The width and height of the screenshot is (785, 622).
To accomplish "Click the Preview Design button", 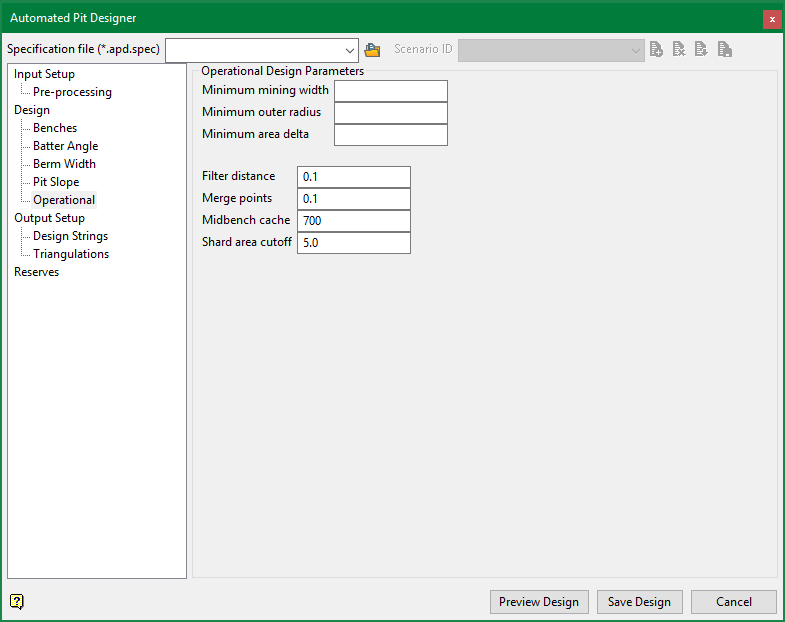I will 539,601.
